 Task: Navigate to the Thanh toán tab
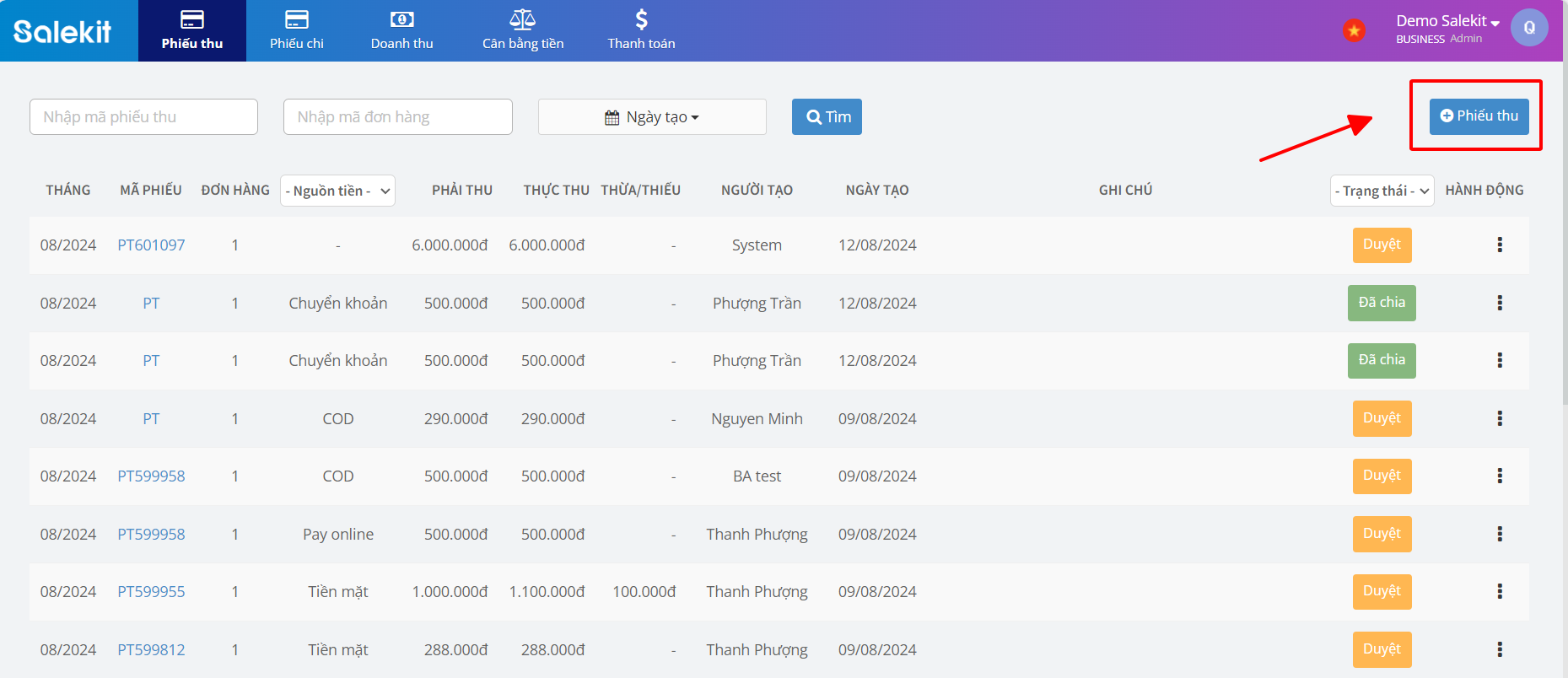(x=641, y=31)
